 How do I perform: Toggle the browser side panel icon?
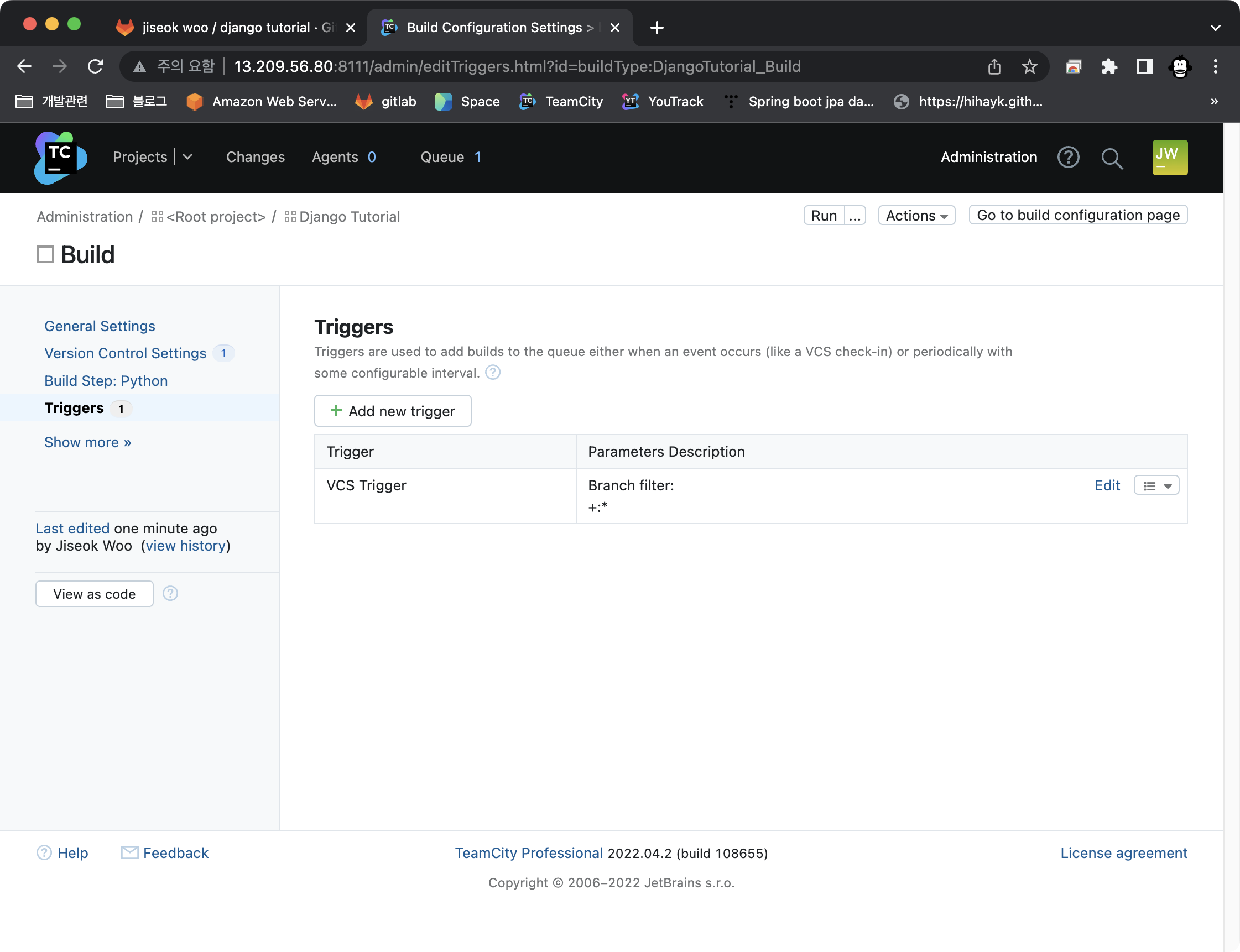pyautogui.click(x=1145, y=66)
